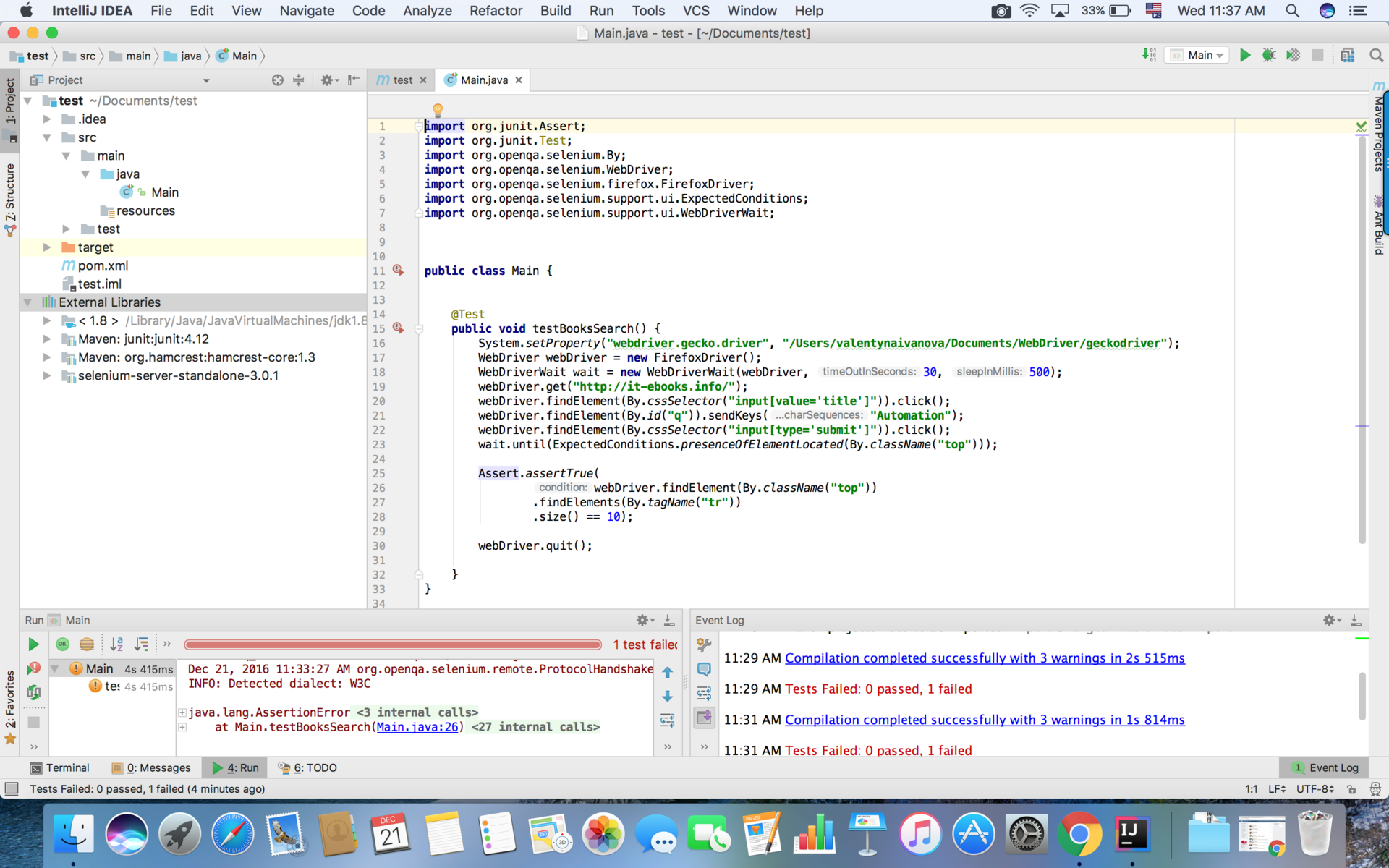
Task: Open 0: Messages tool window
Action: [x=151, y=767]
